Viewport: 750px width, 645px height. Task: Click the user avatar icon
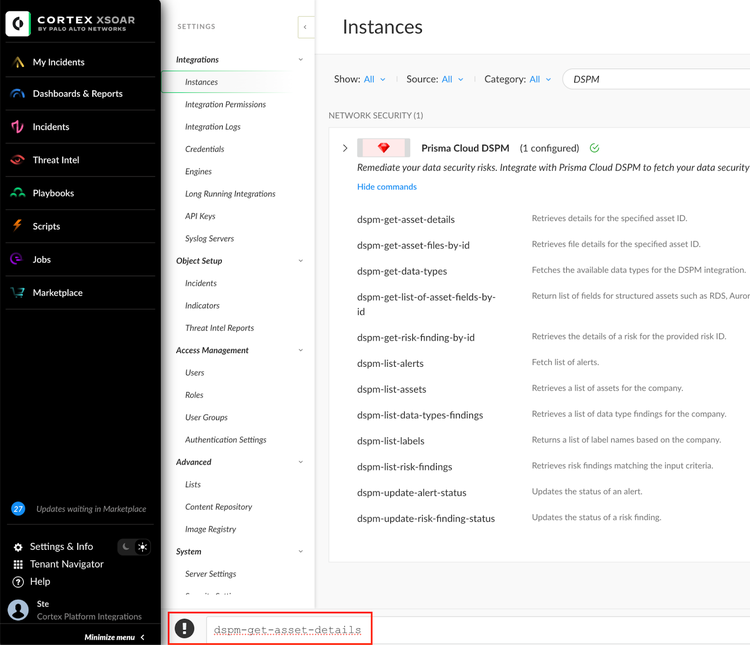pyautogui.click(x=18, y=610)
